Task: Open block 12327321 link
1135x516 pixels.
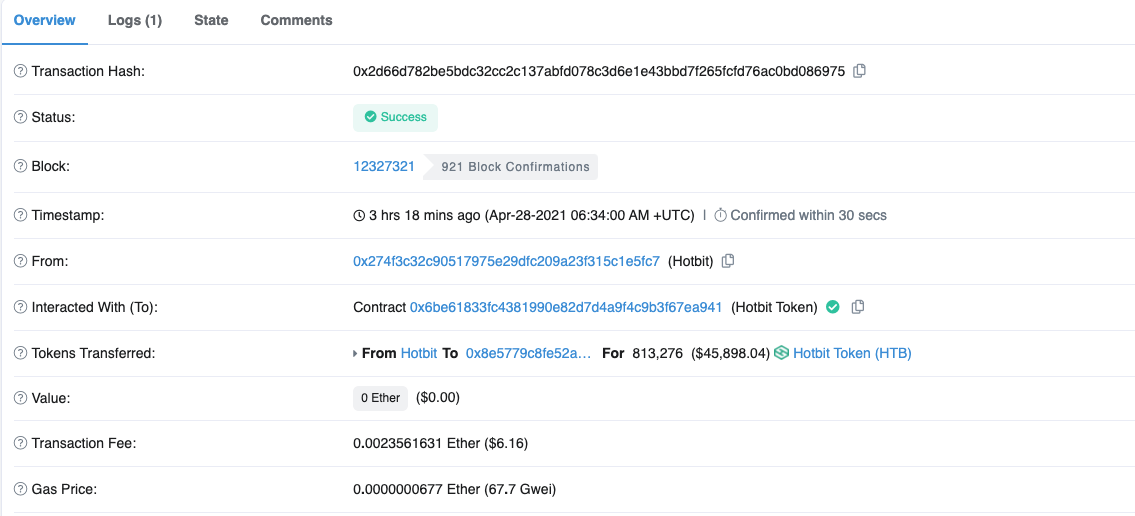Action: point(384,166)
